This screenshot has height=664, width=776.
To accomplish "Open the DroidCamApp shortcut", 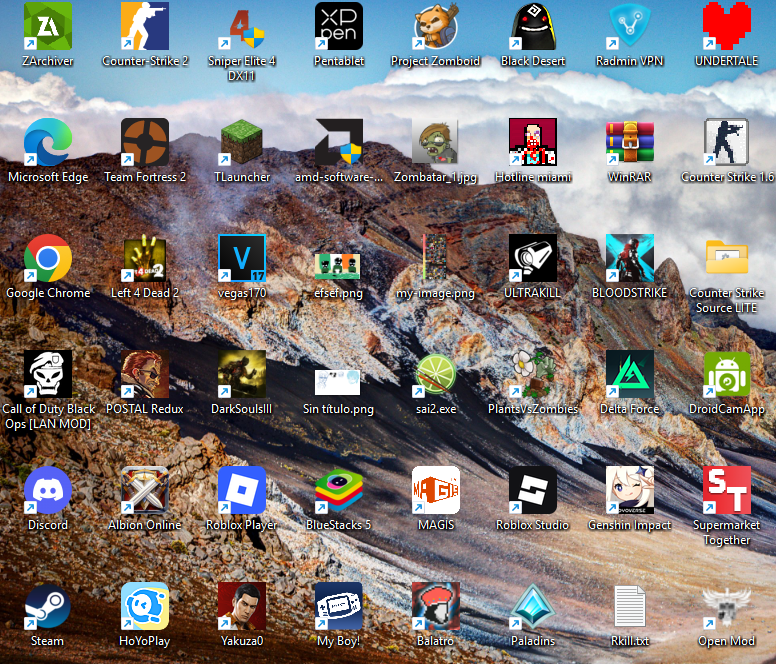I will tap(727, 374).
